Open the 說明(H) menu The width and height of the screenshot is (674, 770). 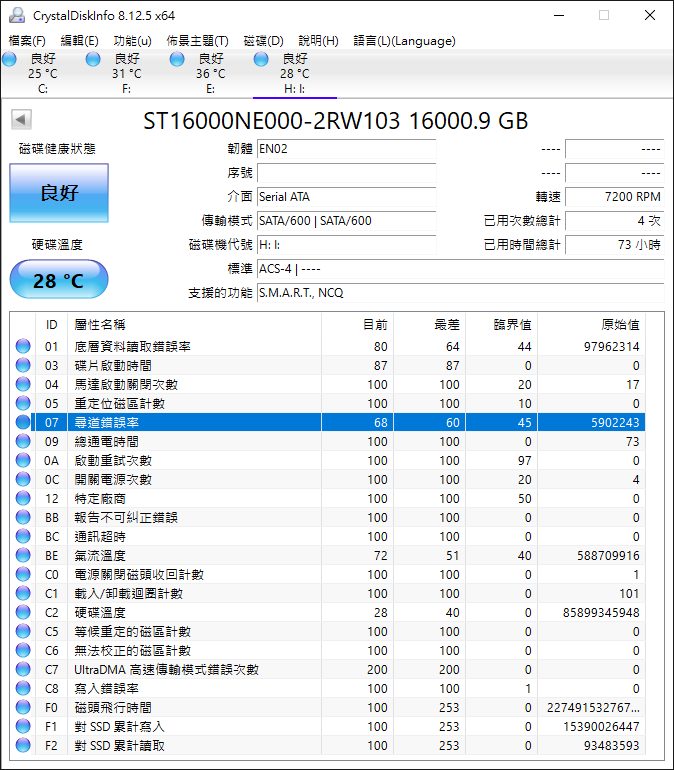(318, 41)
